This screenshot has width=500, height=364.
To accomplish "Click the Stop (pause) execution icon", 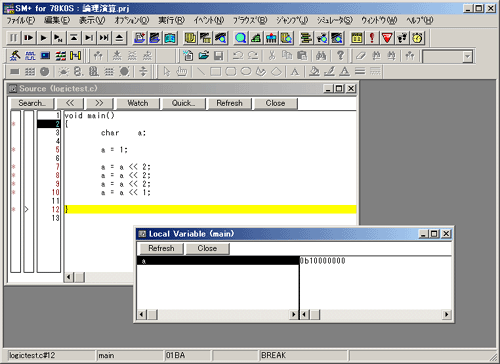I will (x=13, y=38).
